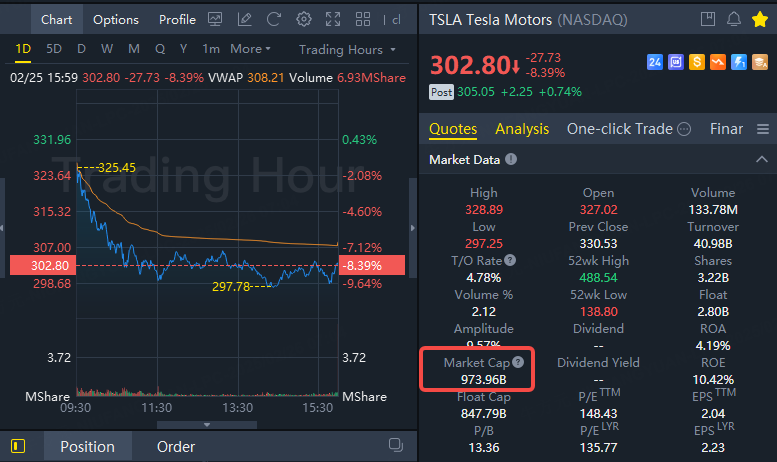The width and height of the screenshot is (777, 462).
Task: Open the multi-chart grid layout icon
Action: (x=363, y=19)
